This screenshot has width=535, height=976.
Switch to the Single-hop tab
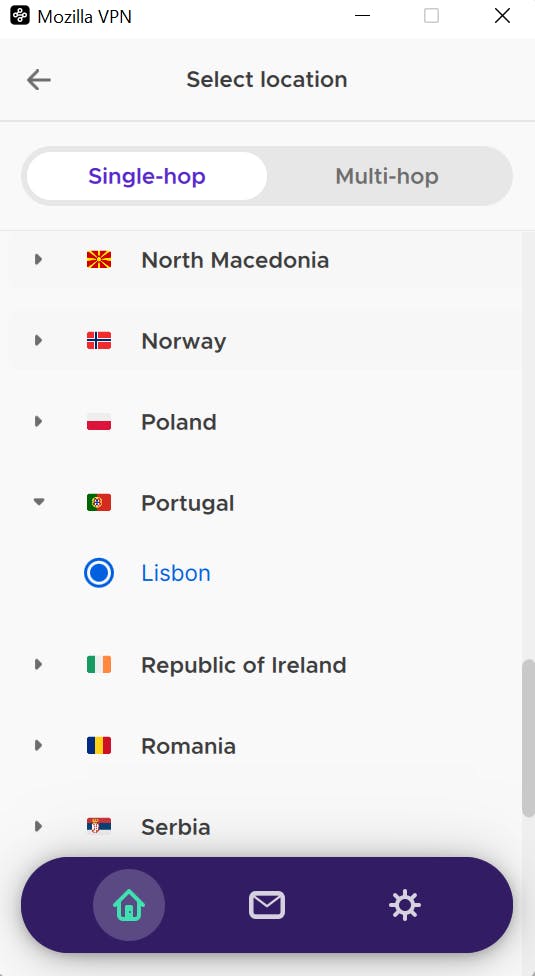(x=147, y=176)
